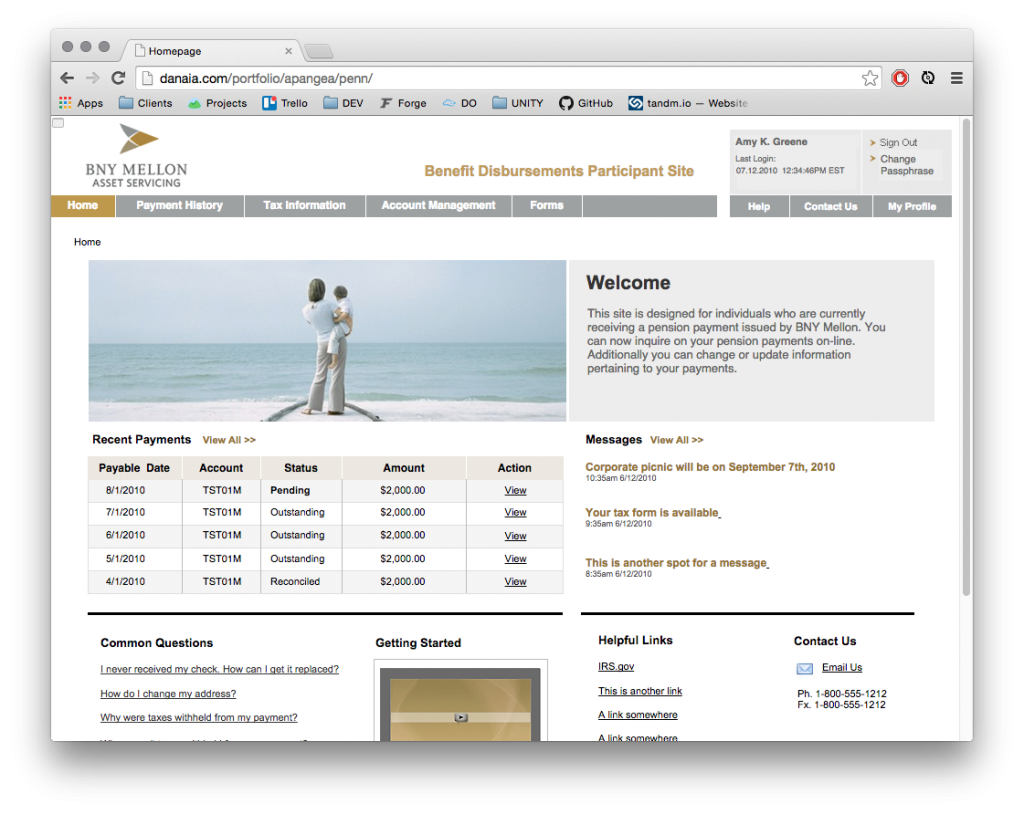Open the Tax Information tab
Viewport: 1024px width, 814px height.
[304, 206]
